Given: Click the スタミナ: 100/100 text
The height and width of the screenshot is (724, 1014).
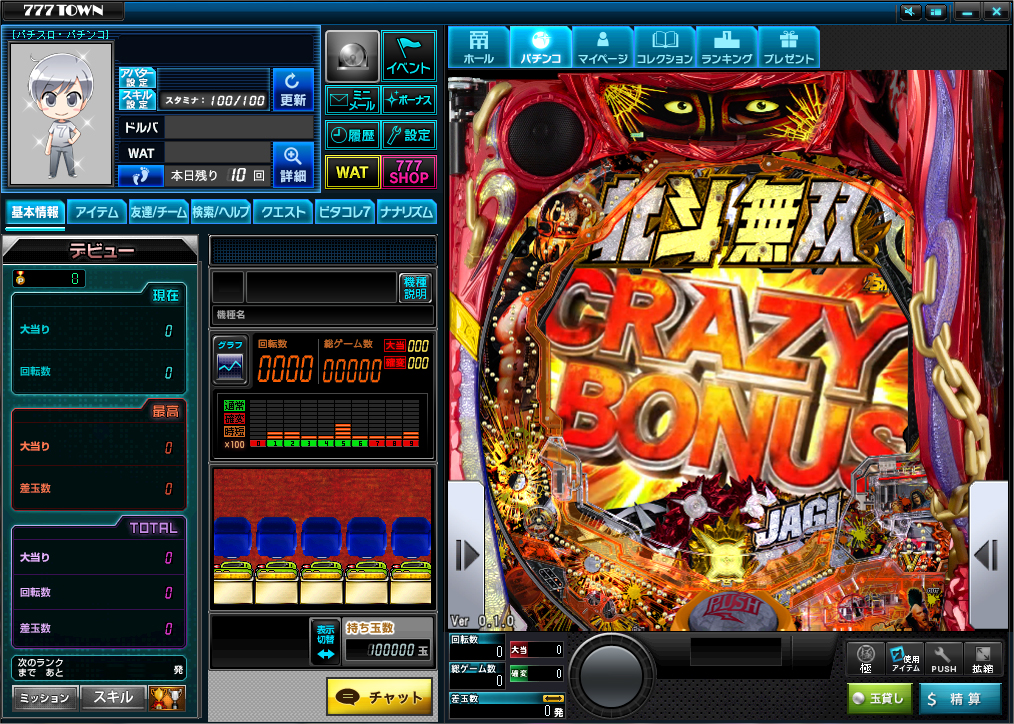Looking at the screenshot, I should (x=215, y=101).
